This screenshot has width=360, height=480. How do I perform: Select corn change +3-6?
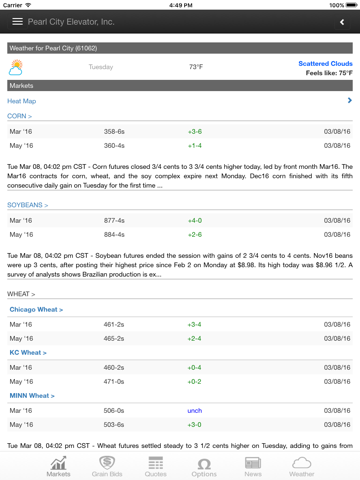click(195, 132)
